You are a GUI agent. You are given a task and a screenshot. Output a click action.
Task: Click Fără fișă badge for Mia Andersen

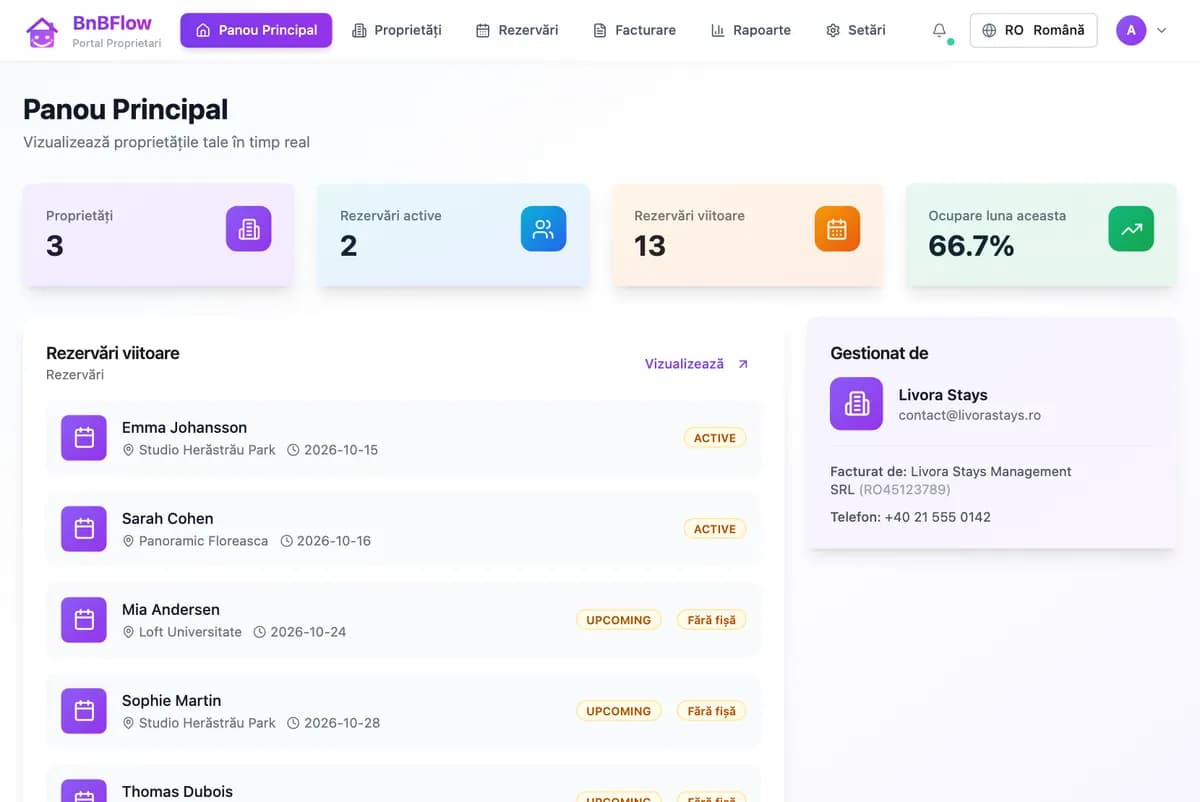712,620
